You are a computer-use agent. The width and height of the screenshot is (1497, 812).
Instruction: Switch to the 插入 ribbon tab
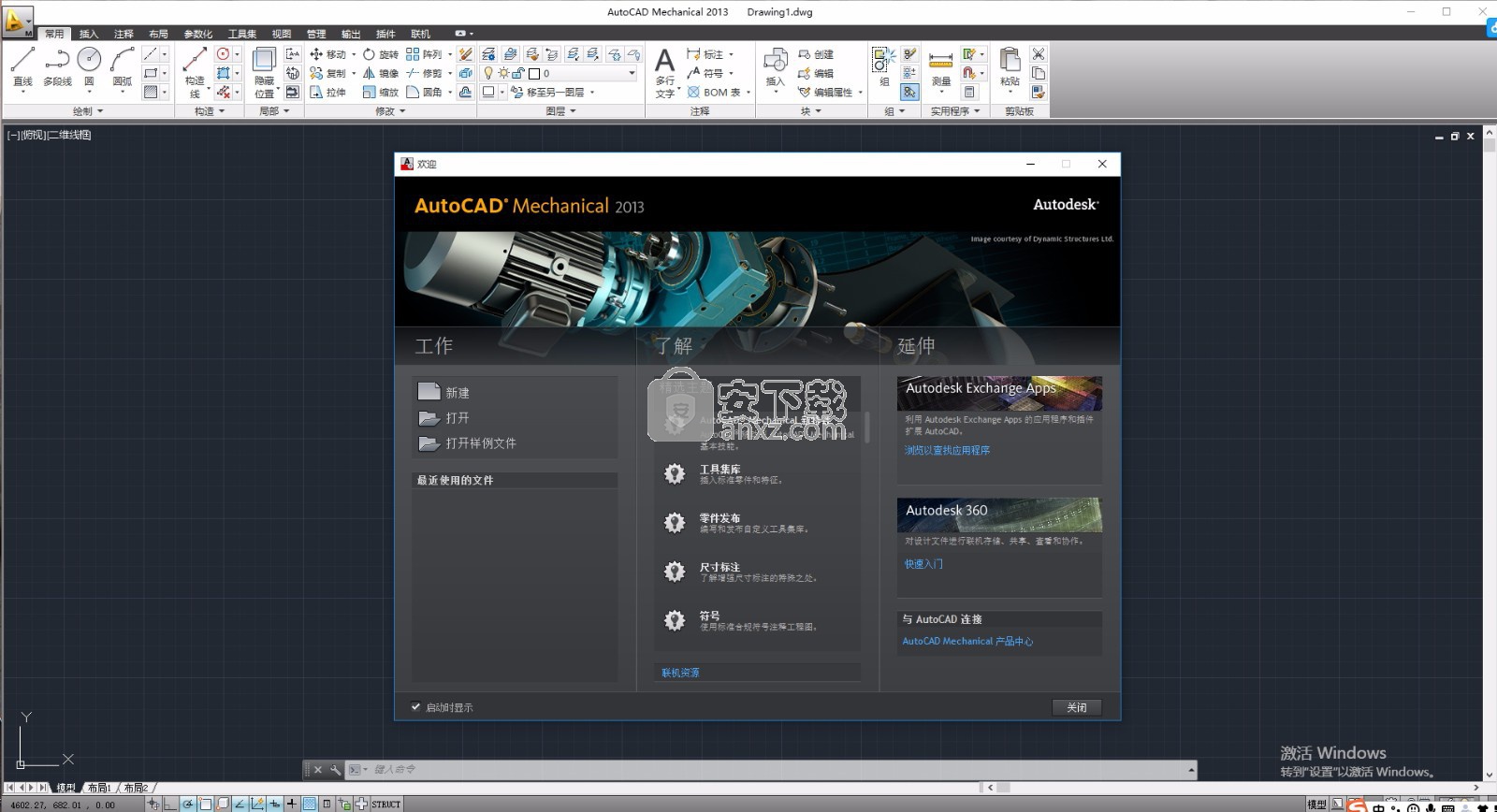click(x=89, y=34)
